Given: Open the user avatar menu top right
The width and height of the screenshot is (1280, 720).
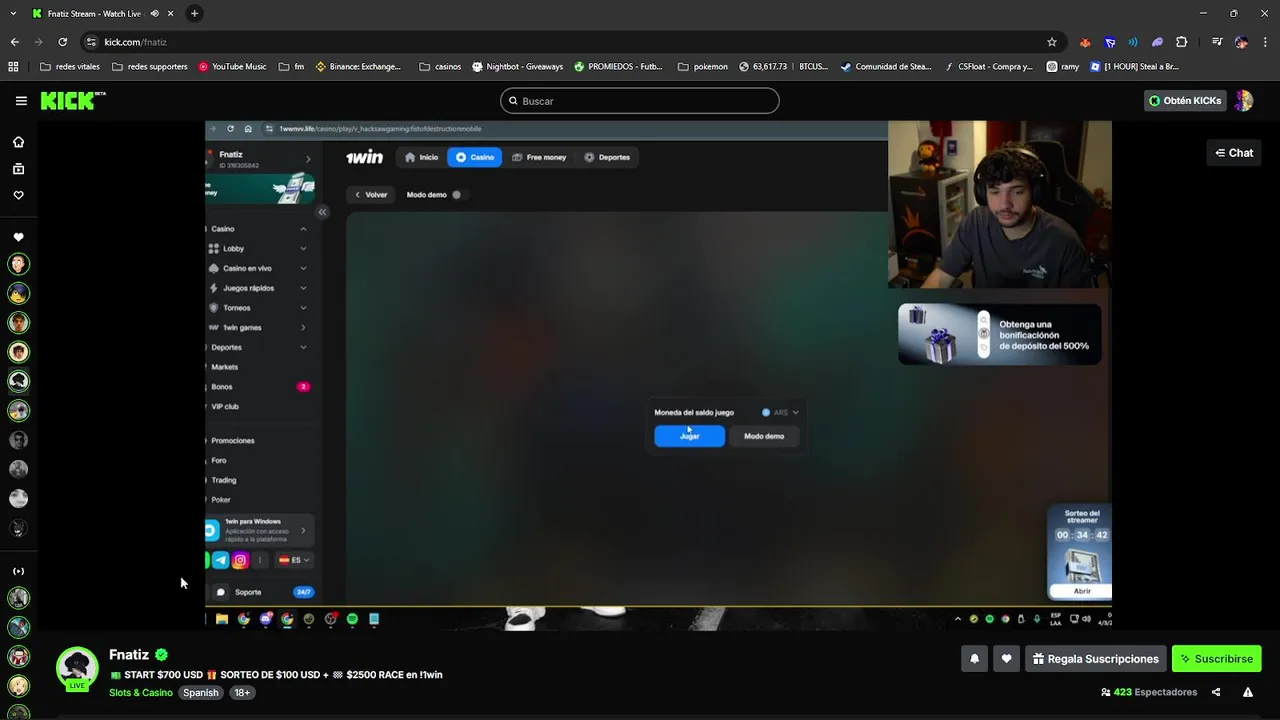Looking at the screenshot, I should coord(1244,101).
